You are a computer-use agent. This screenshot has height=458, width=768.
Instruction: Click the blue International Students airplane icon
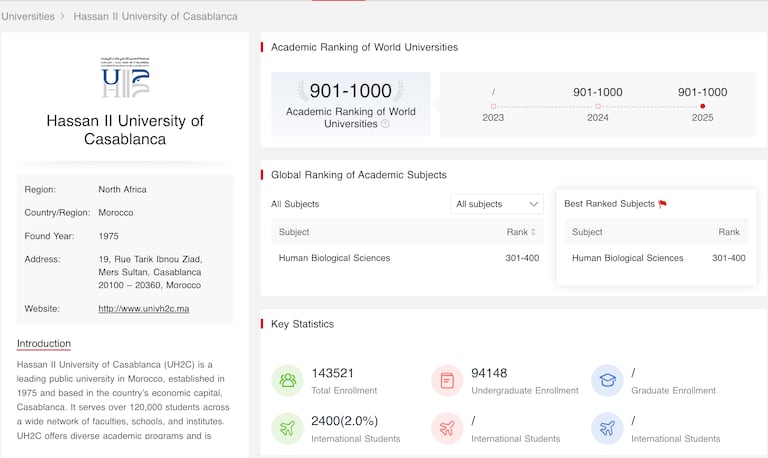point(607,428)
